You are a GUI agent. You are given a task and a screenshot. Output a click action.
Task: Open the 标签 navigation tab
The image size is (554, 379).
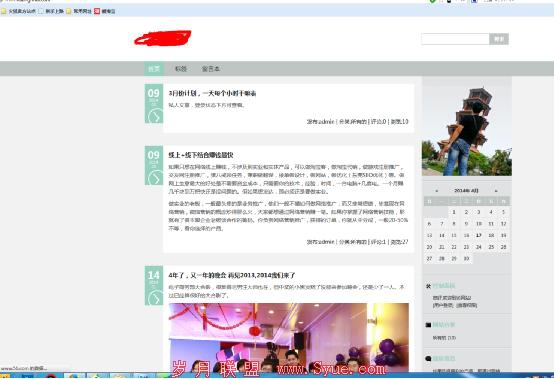(x=181, y=69)
